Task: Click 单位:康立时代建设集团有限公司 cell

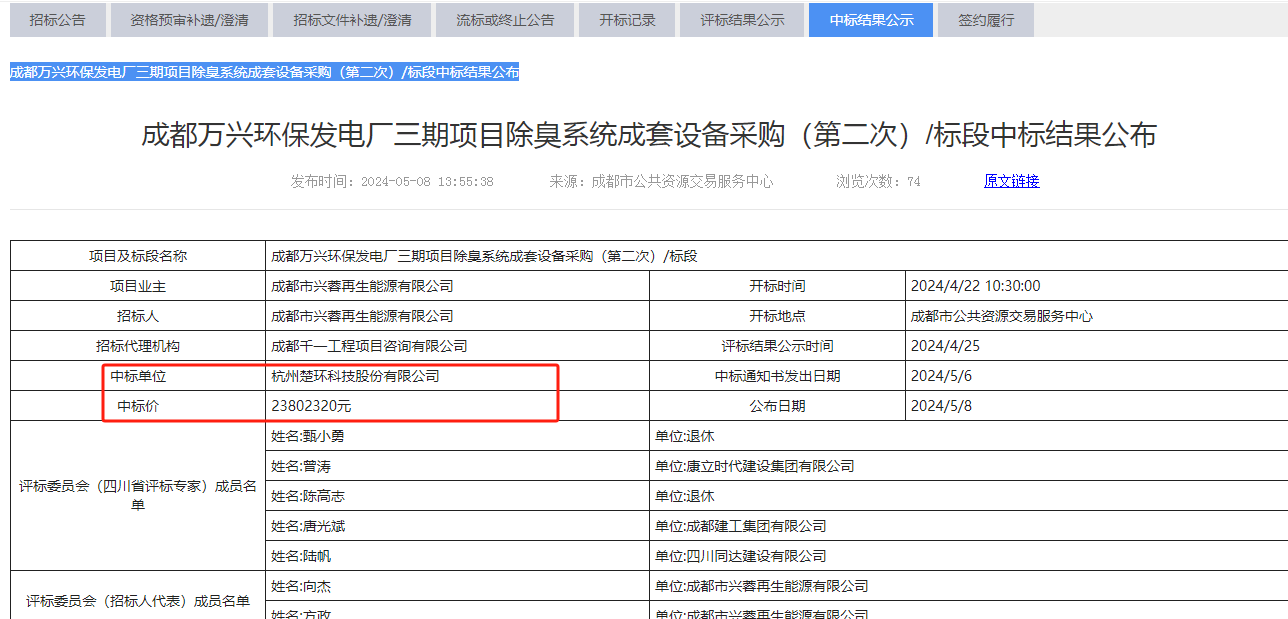Action: (968, 466)
